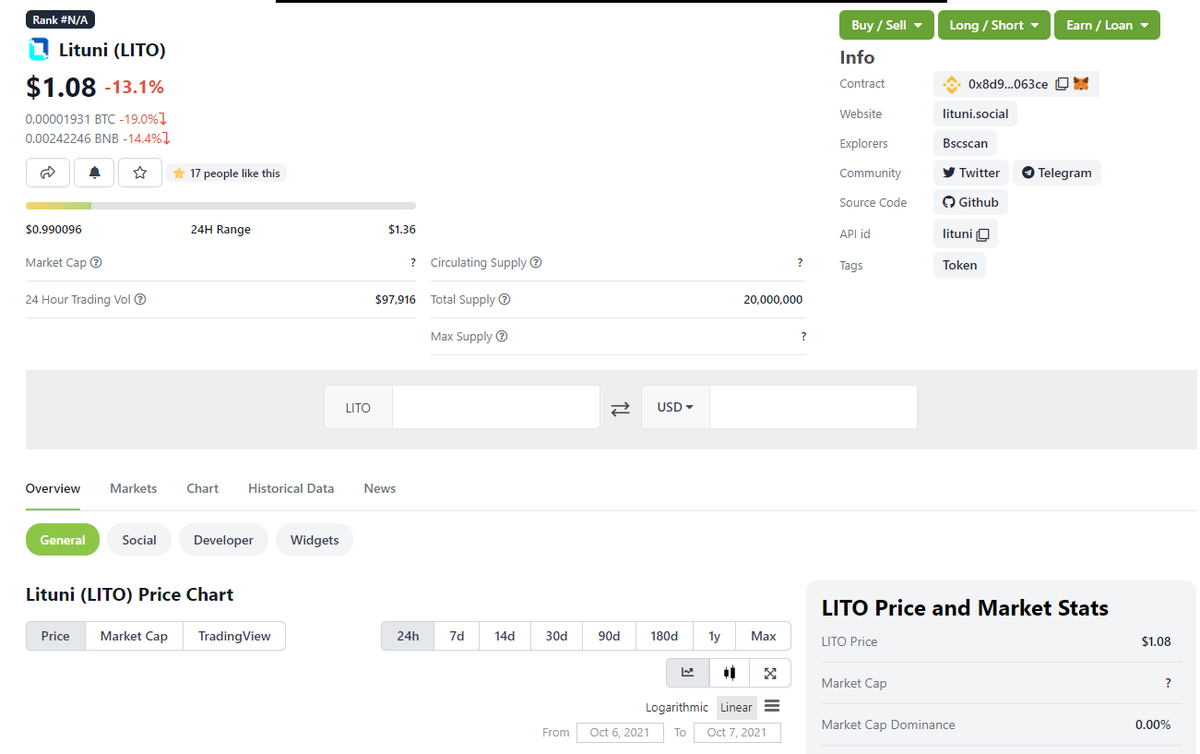Copy the contract address using the copy icon
The width and height of the screenshot is (1200, 754).
pos(1063,84)
